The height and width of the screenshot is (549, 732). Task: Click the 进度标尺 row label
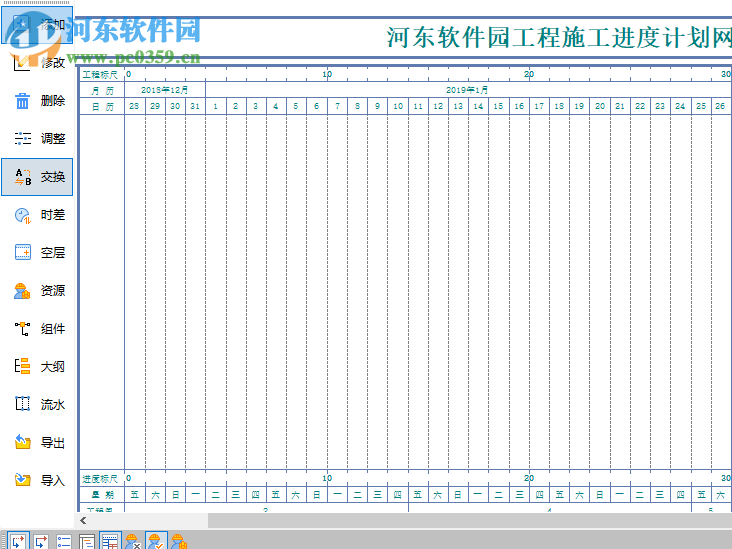(x=101, y=479)
